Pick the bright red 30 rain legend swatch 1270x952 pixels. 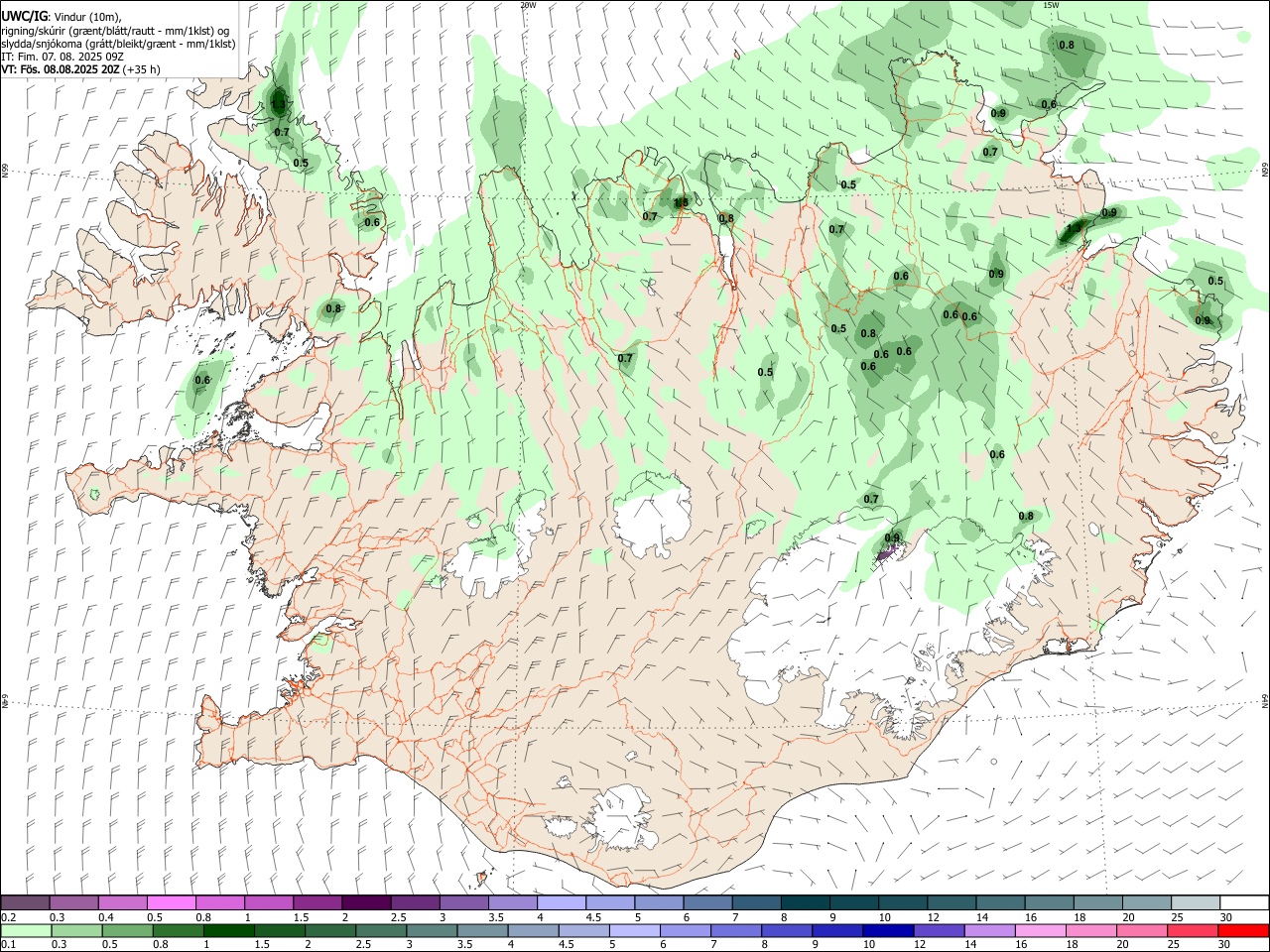click(1242, 930)
